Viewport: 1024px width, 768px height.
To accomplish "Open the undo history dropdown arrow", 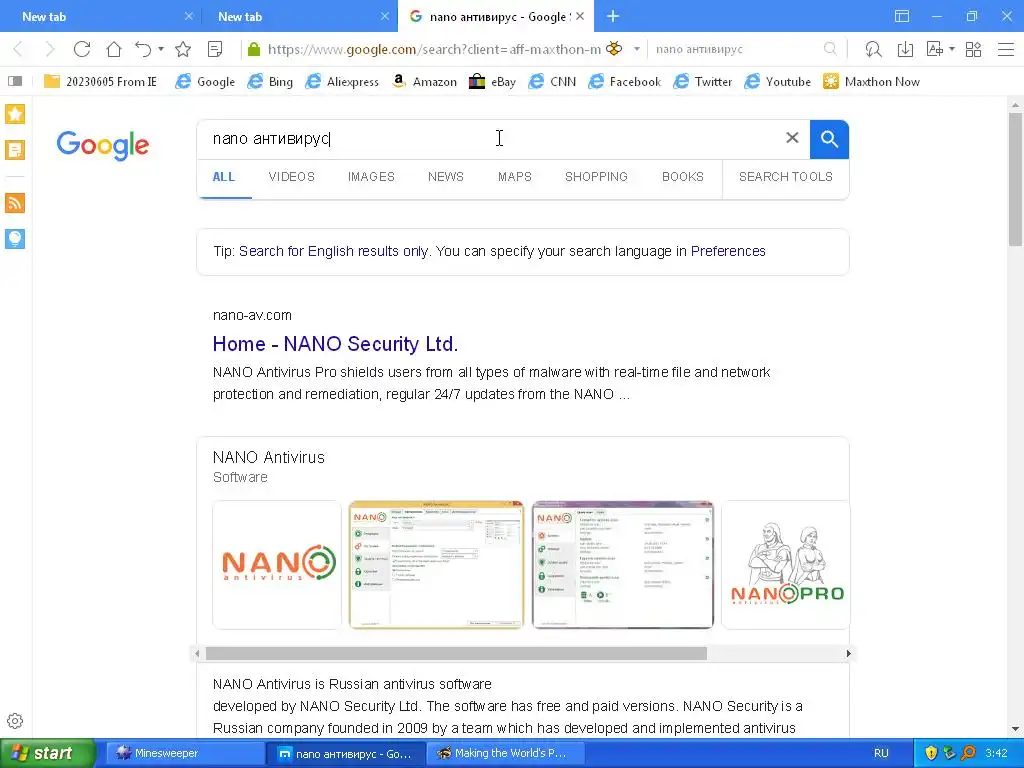I will 161,49.
